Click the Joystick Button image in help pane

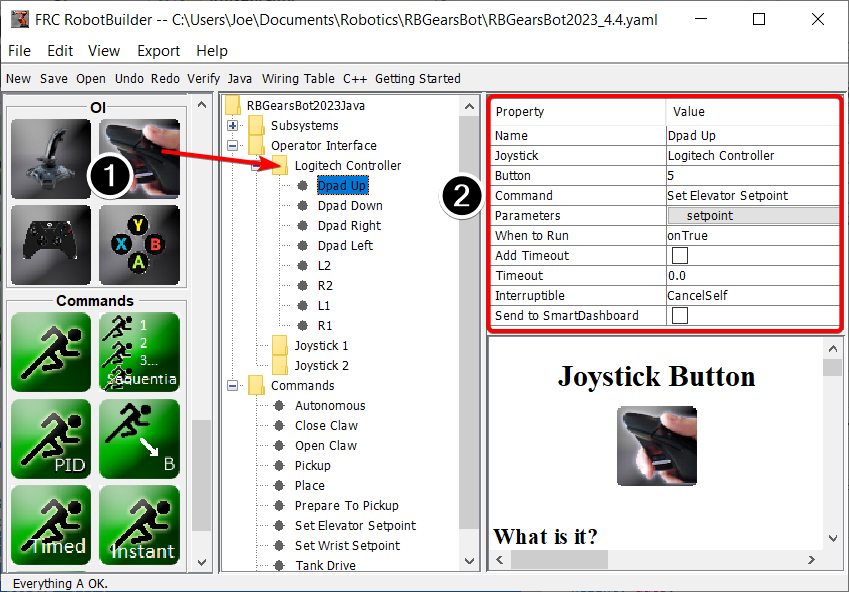pyautogui.click(x=657, y=446)
